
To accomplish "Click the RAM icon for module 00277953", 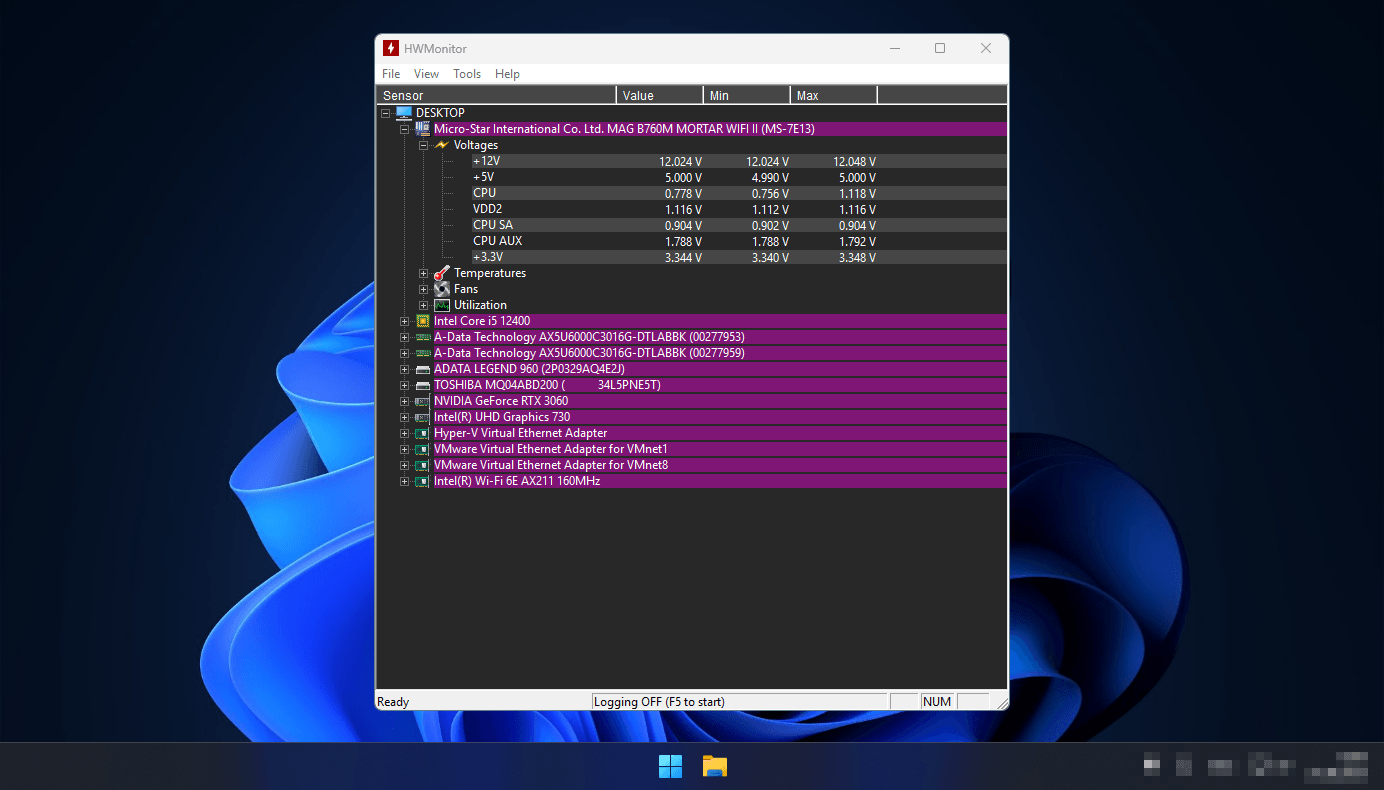I will (422, 337).
